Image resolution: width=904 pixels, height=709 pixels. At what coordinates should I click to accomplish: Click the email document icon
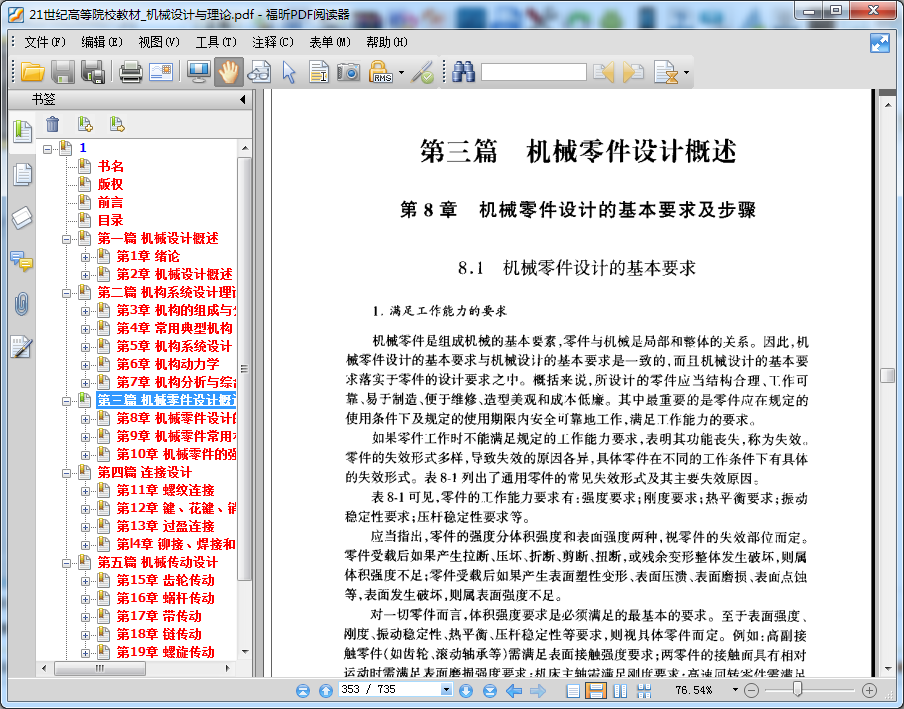tap(161, 72)
